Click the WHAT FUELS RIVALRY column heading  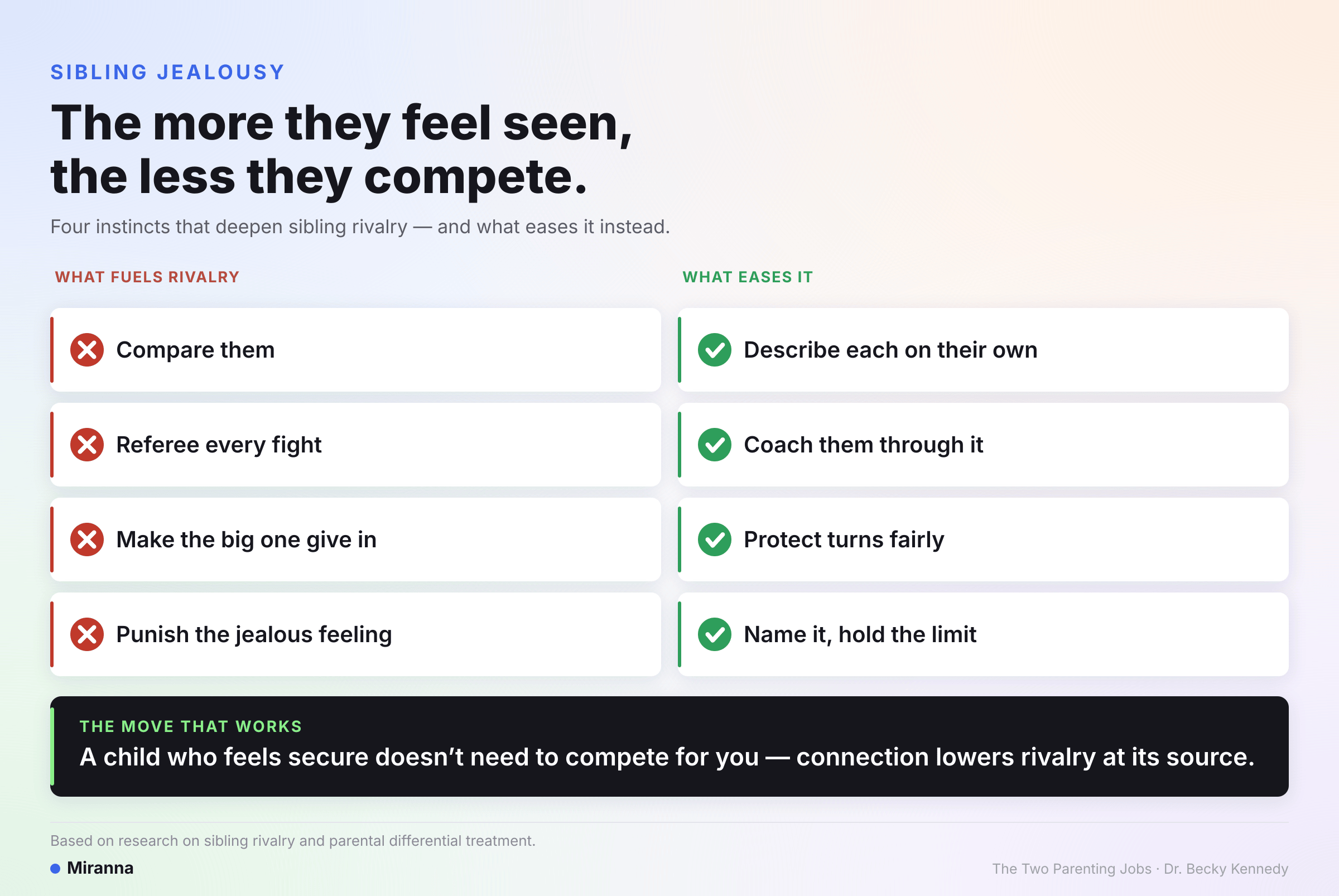coord(147,277)
